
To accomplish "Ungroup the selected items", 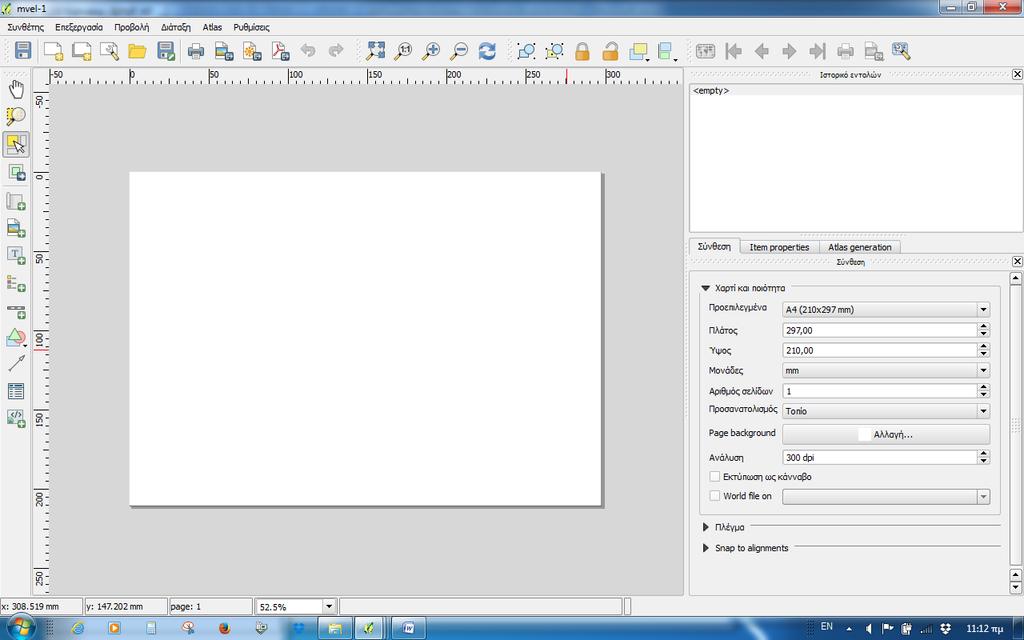I will [x=554, y=51].
